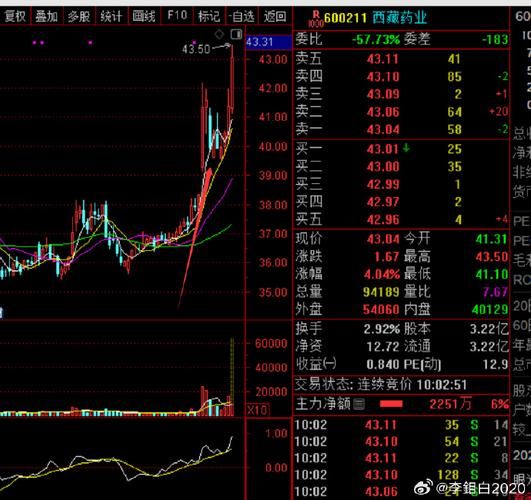
Task: Click the R 1000 margin badge before stock code
Action: pyautogui.click(x=315, y=19)
